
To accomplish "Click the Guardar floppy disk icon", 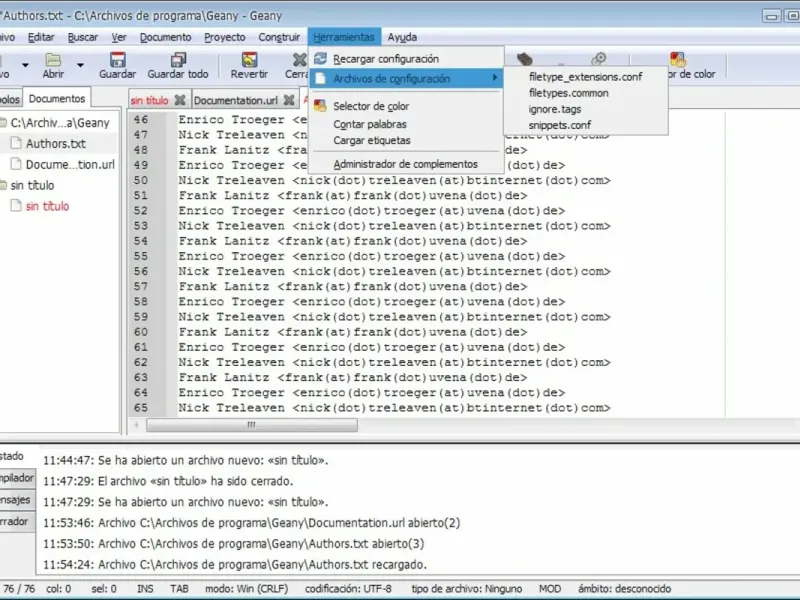I will [x=118, y=60].
